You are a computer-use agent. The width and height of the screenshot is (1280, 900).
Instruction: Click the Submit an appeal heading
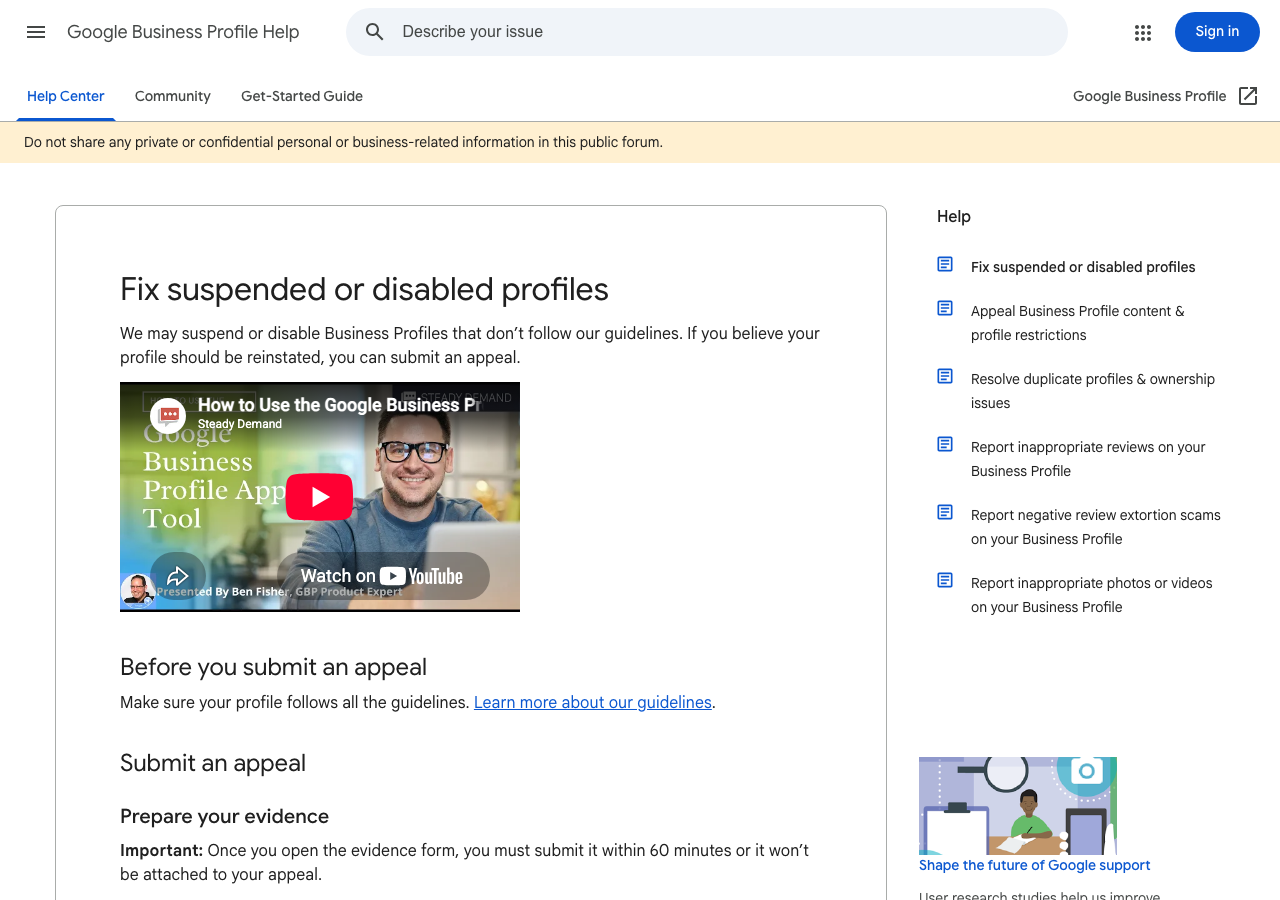[x=213, y=763]
